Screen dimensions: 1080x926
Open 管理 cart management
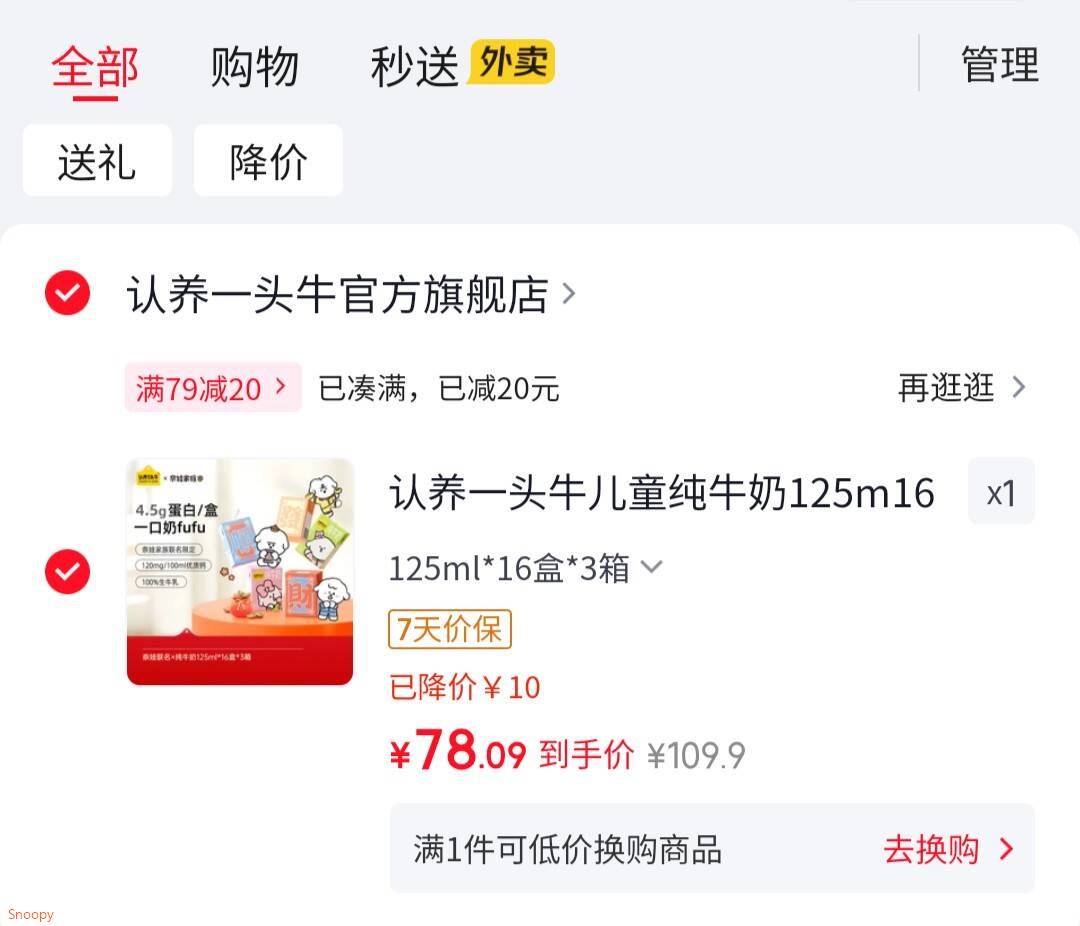tap(1000, 65)
